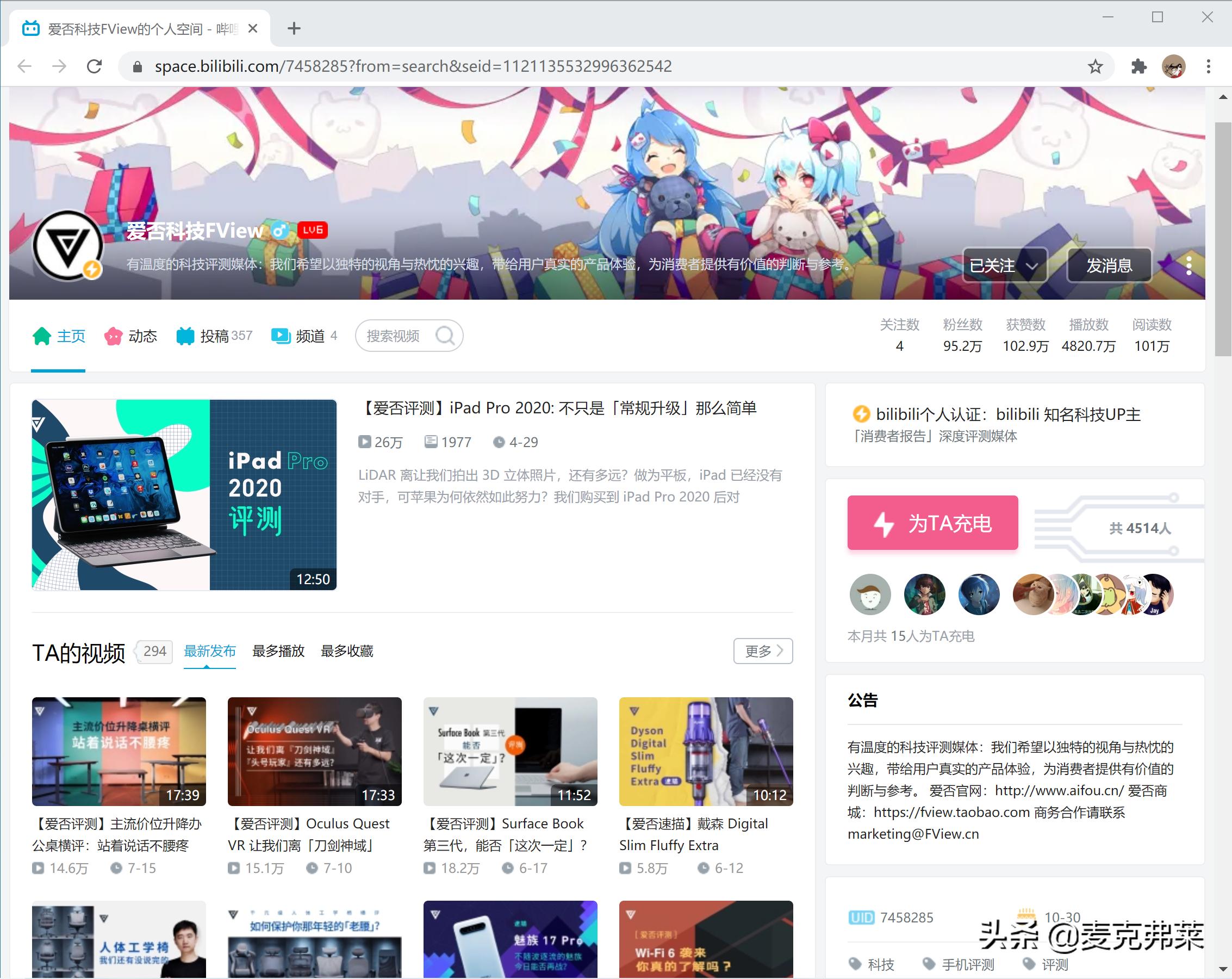Open the three-dot options button on the banner

click(1189, 265)
